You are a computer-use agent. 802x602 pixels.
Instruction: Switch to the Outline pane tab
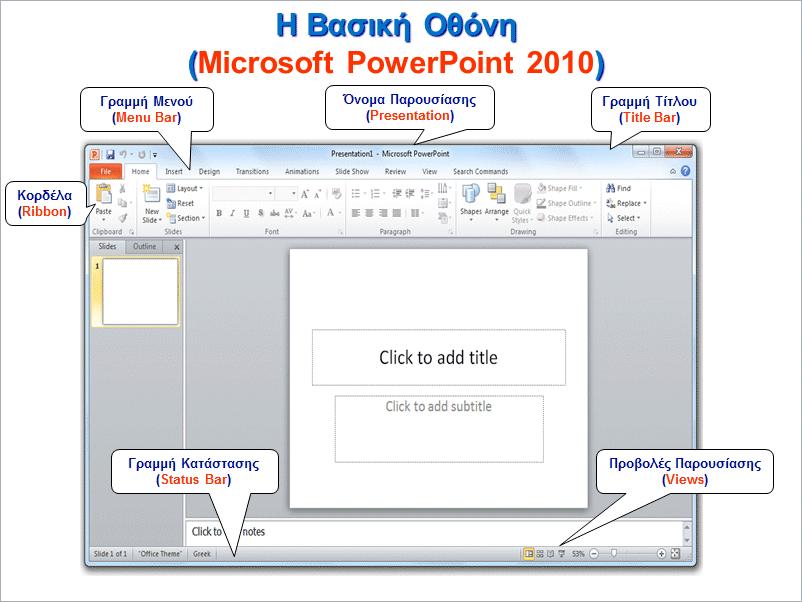[x=144, y=247]
